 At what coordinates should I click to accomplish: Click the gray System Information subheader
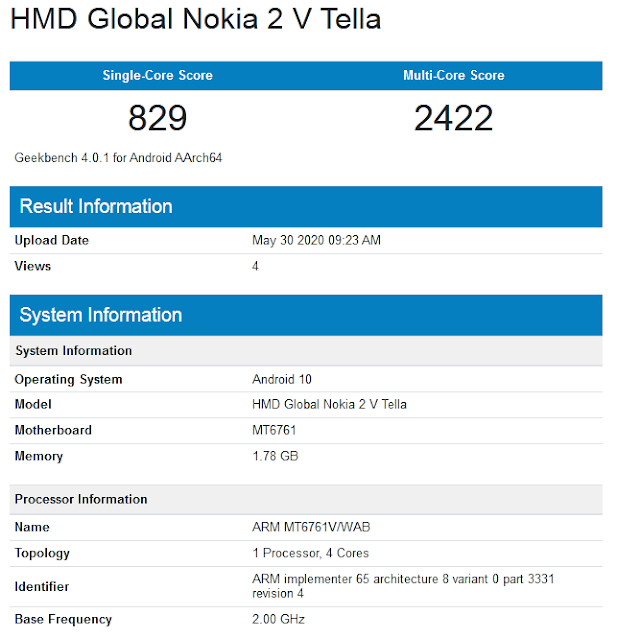(x=306, y=351)
